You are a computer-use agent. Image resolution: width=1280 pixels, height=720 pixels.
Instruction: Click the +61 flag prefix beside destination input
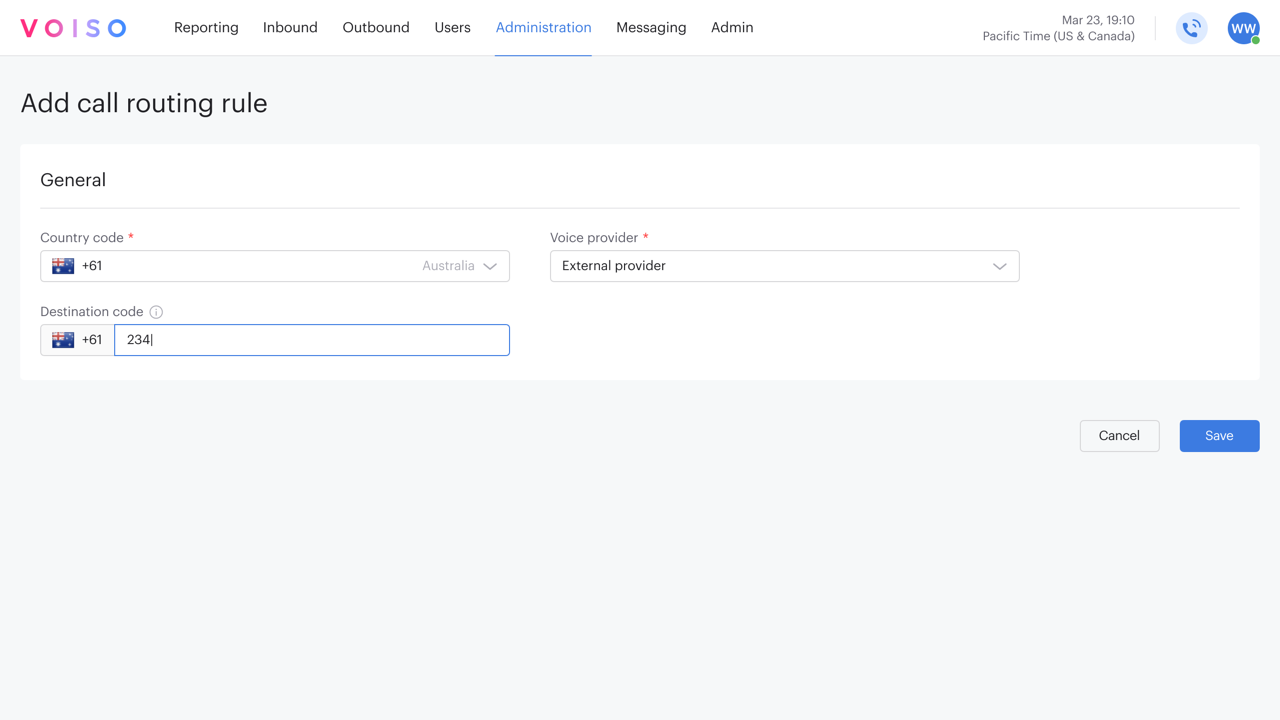tap(77, 340)
